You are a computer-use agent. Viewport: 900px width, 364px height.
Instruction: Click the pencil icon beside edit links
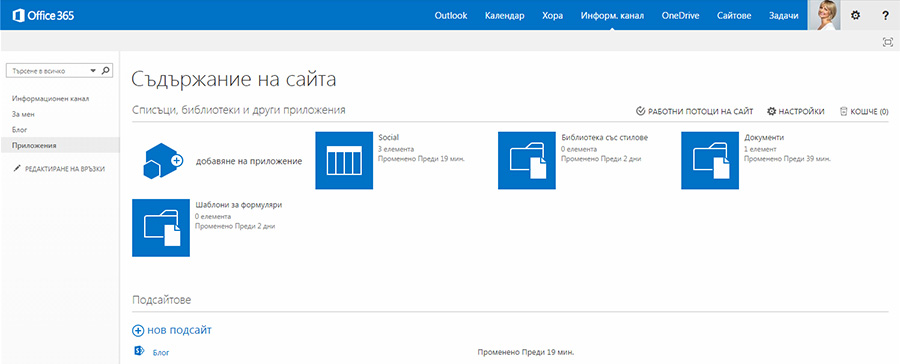(x=17, y=169)
